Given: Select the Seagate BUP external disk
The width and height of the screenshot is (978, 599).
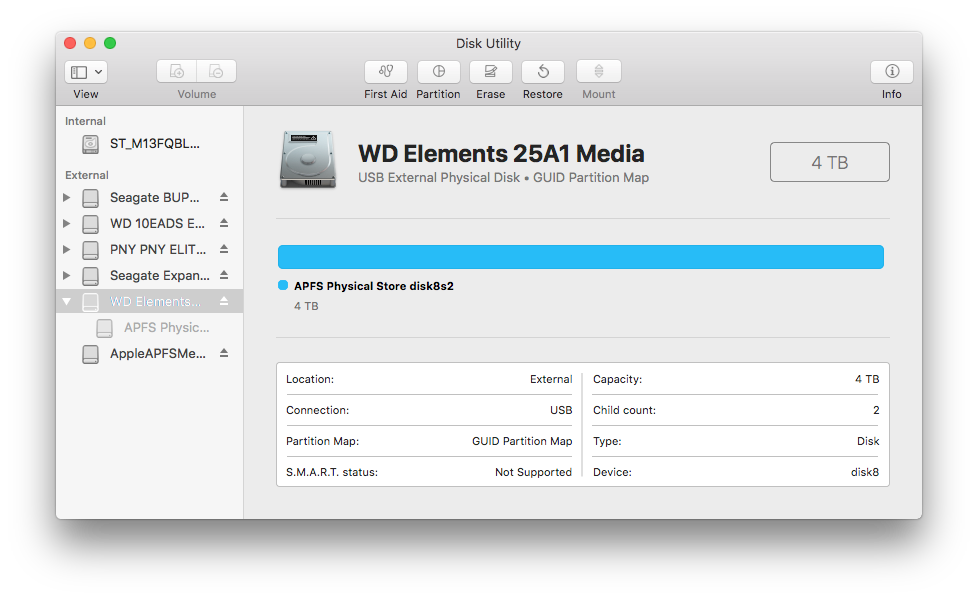Looking at the screenshot, I should (x=150, y=198).
